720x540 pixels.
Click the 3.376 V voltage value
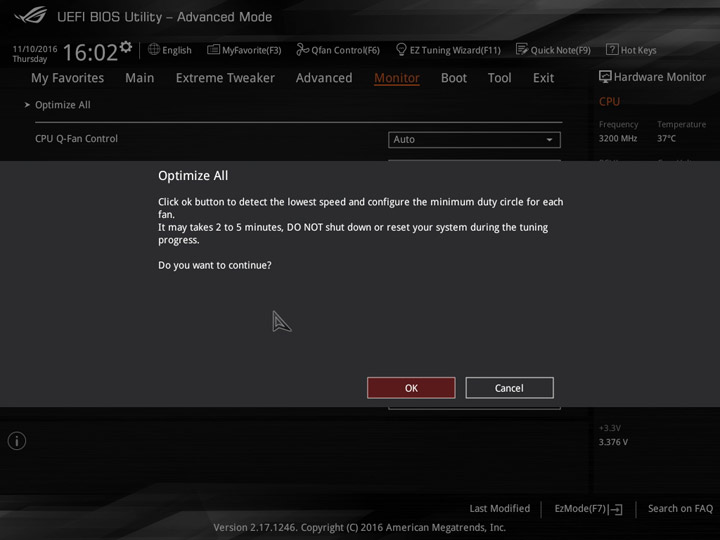pyautogui.click(x=613, y=442)
